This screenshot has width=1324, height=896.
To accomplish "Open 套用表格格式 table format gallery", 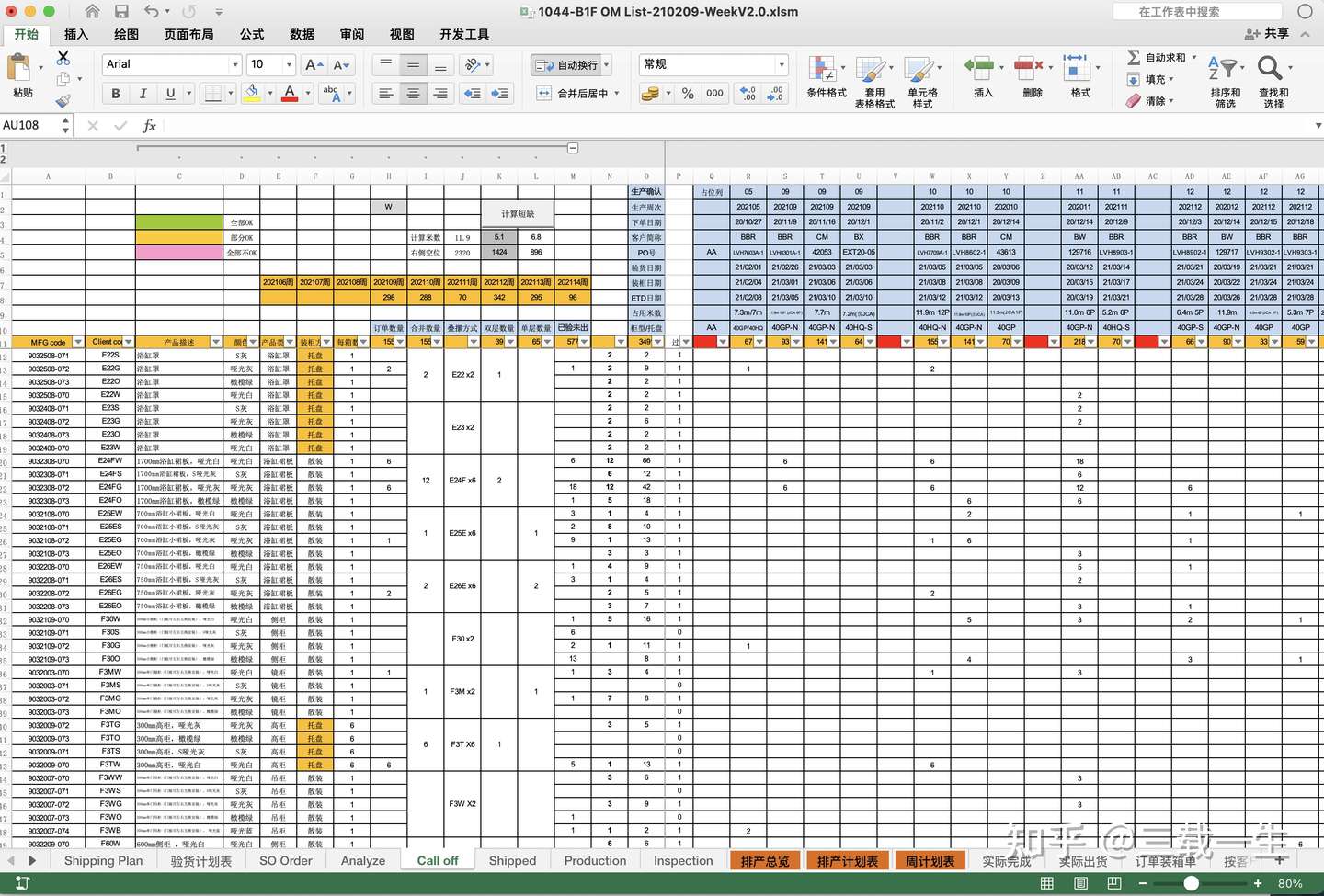I will pyautogui.click(x=874, y=83).
